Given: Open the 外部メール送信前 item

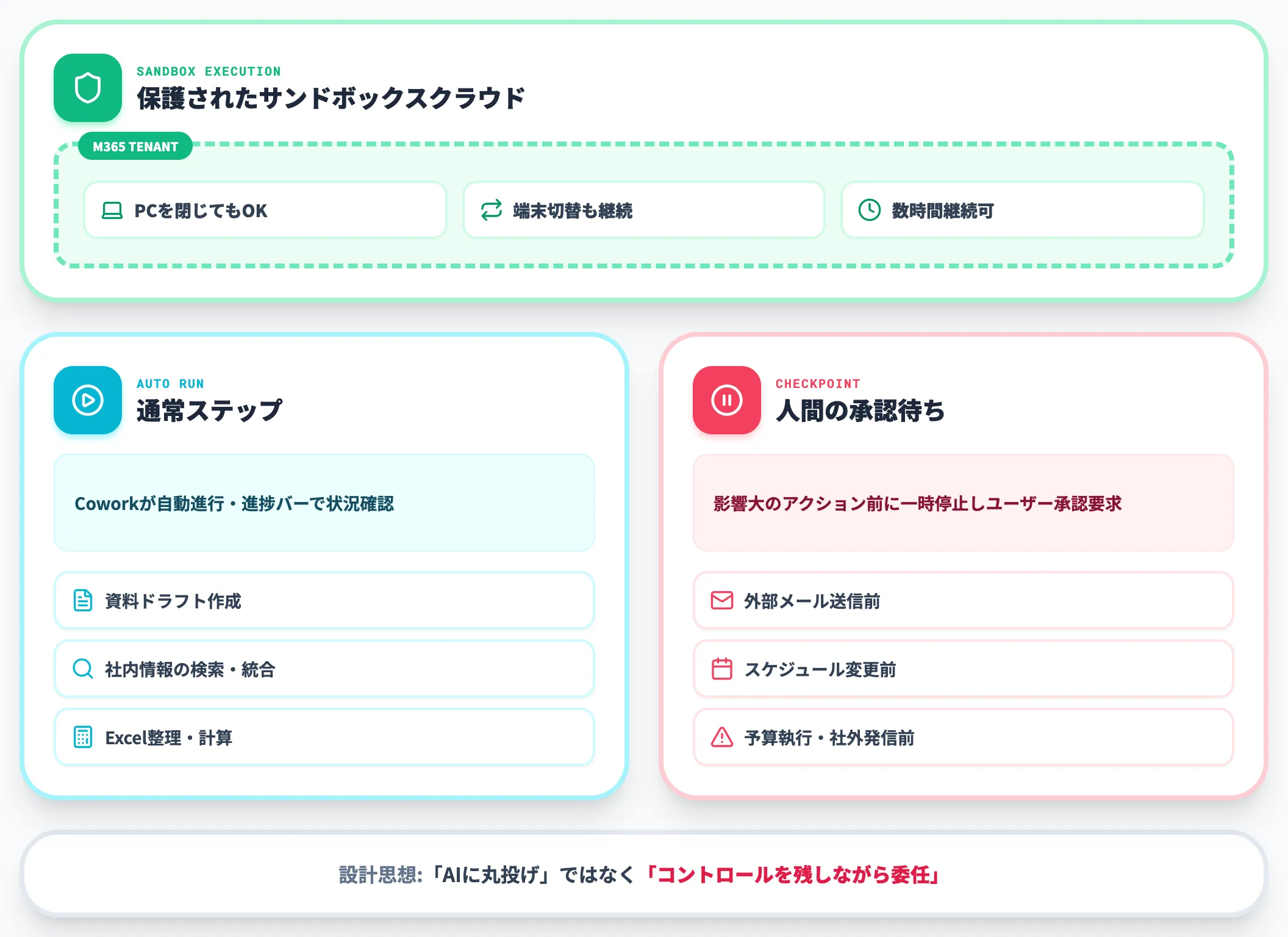Looking at the screenshot, I should click(x=964, y=600).
